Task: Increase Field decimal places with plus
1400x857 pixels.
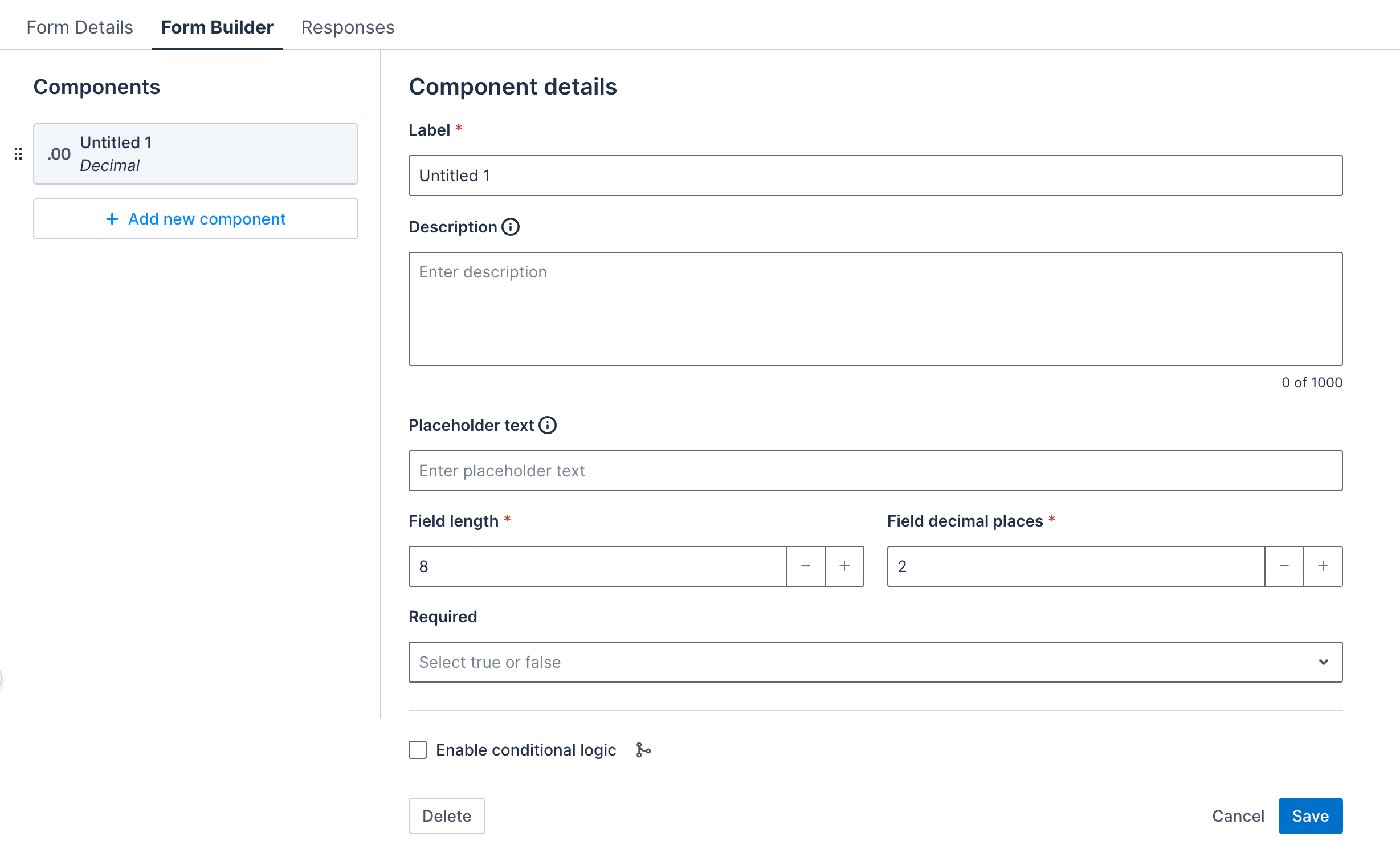Action: click(1323, 566)
